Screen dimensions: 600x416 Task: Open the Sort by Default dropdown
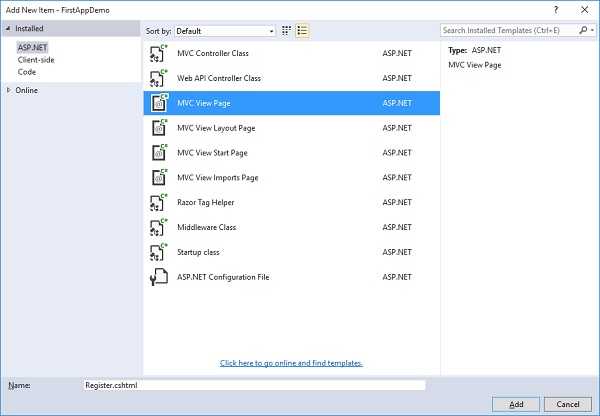[225, 31]
